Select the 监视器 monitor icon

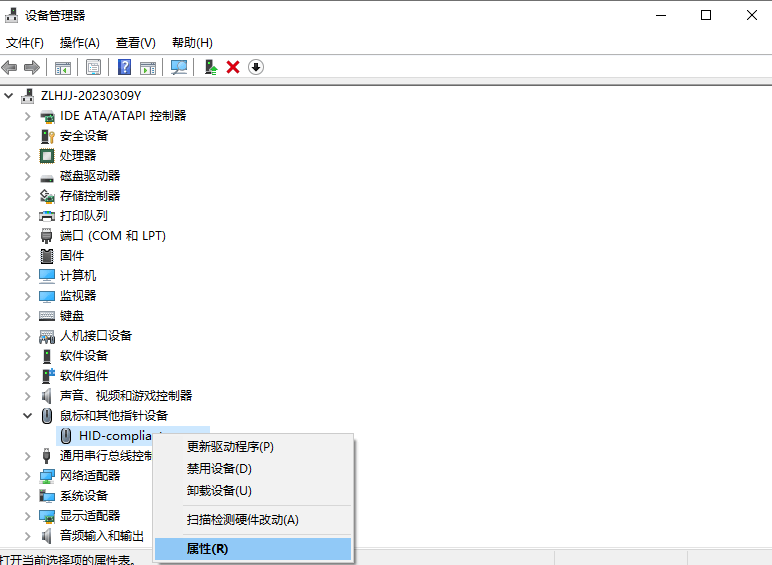47,296
